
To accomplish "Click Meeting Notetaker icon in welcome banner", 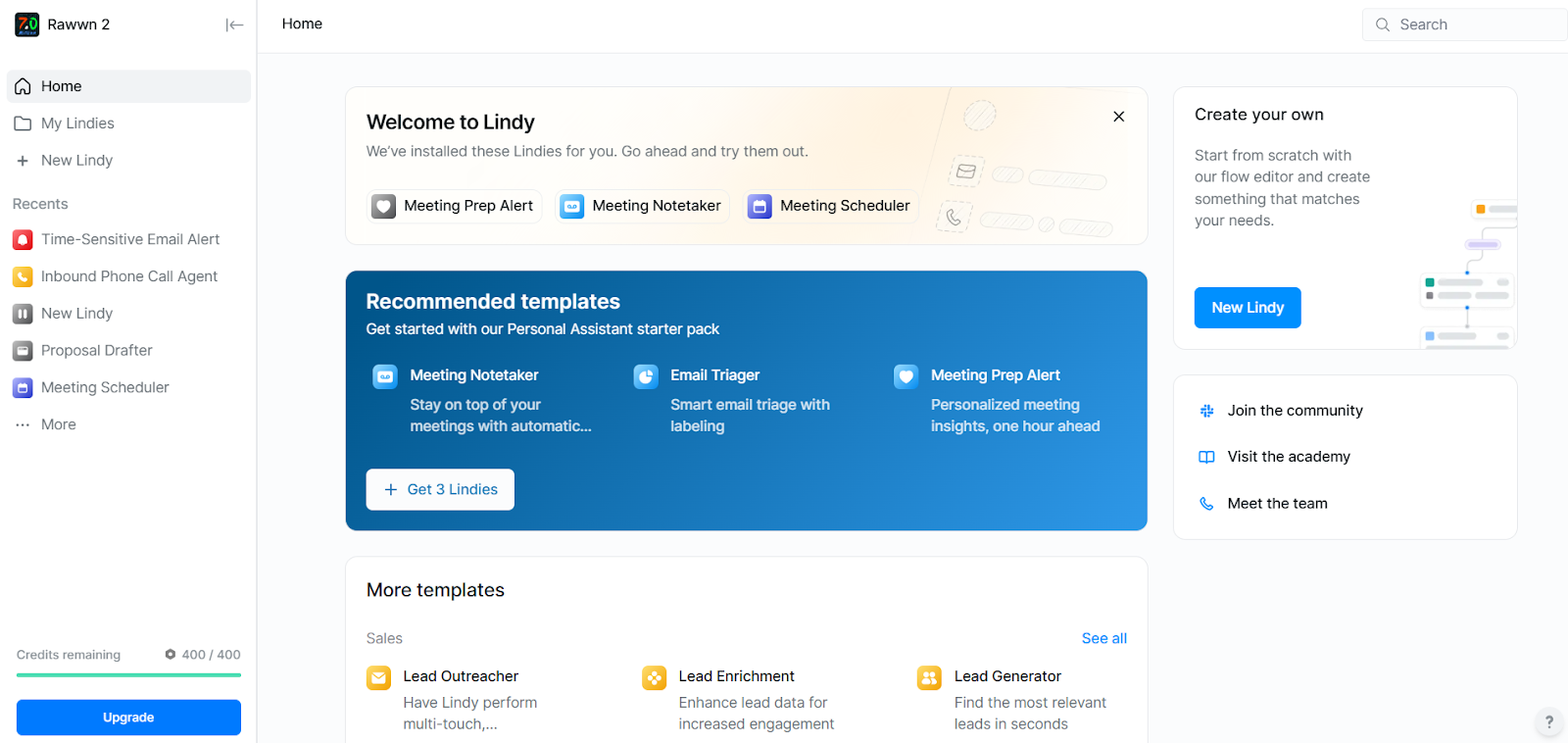I will tap(572, 206).
